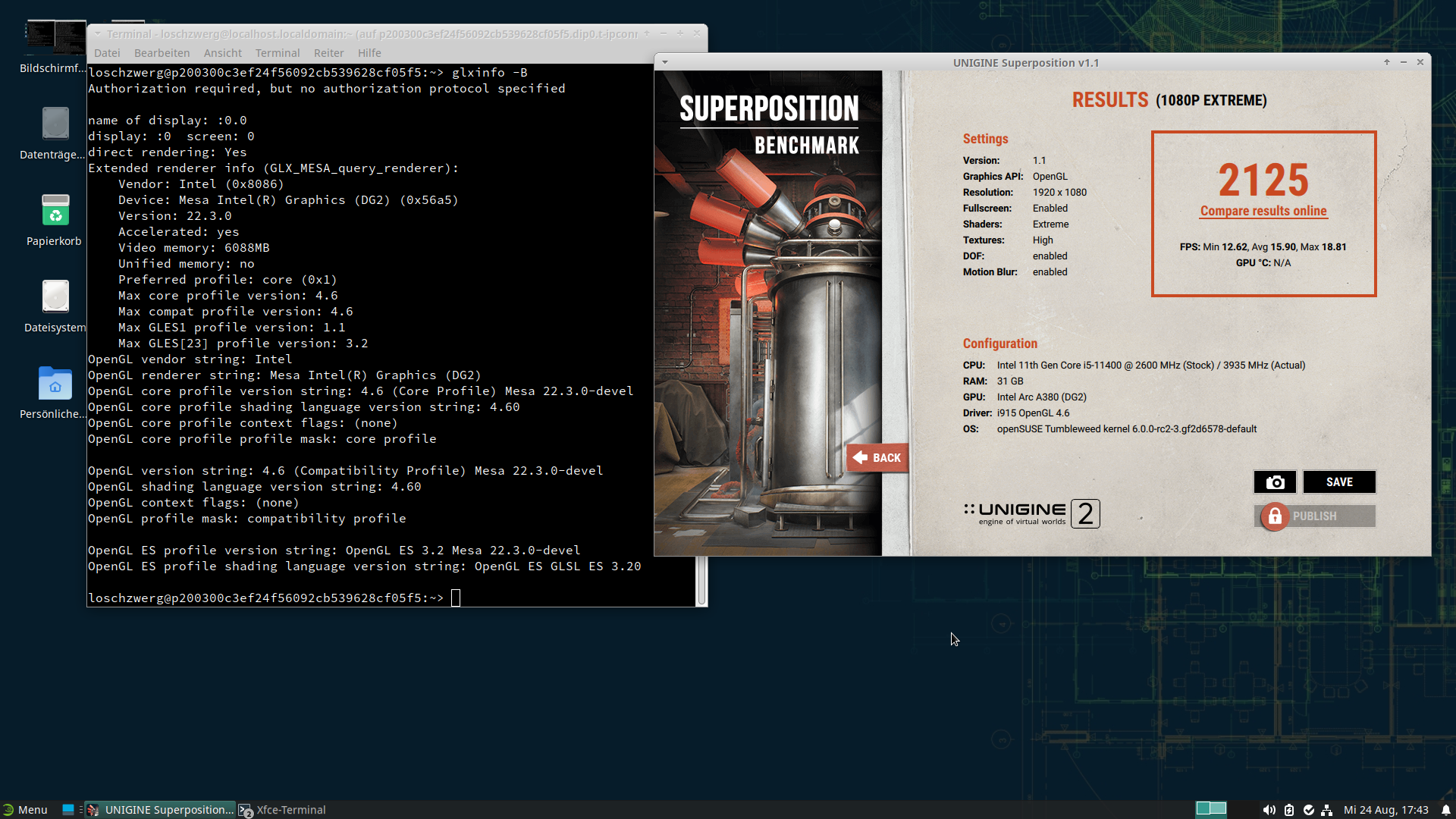Click the Compare results online link
Image resolution: width=1456 pixels, height=819 pixels.
[1263, 211]
